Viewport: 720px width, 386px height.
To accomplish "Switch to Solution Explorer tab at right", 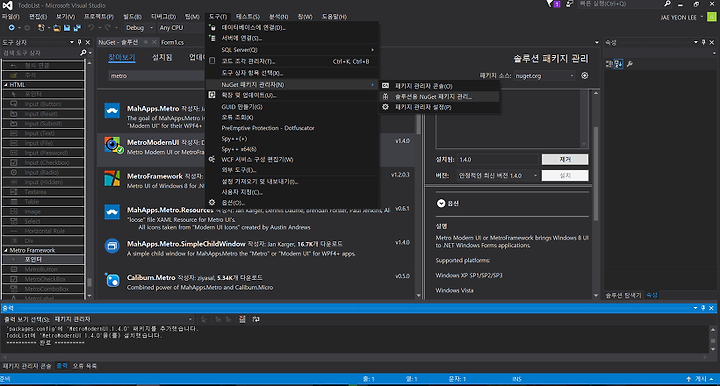I will 623,295.
